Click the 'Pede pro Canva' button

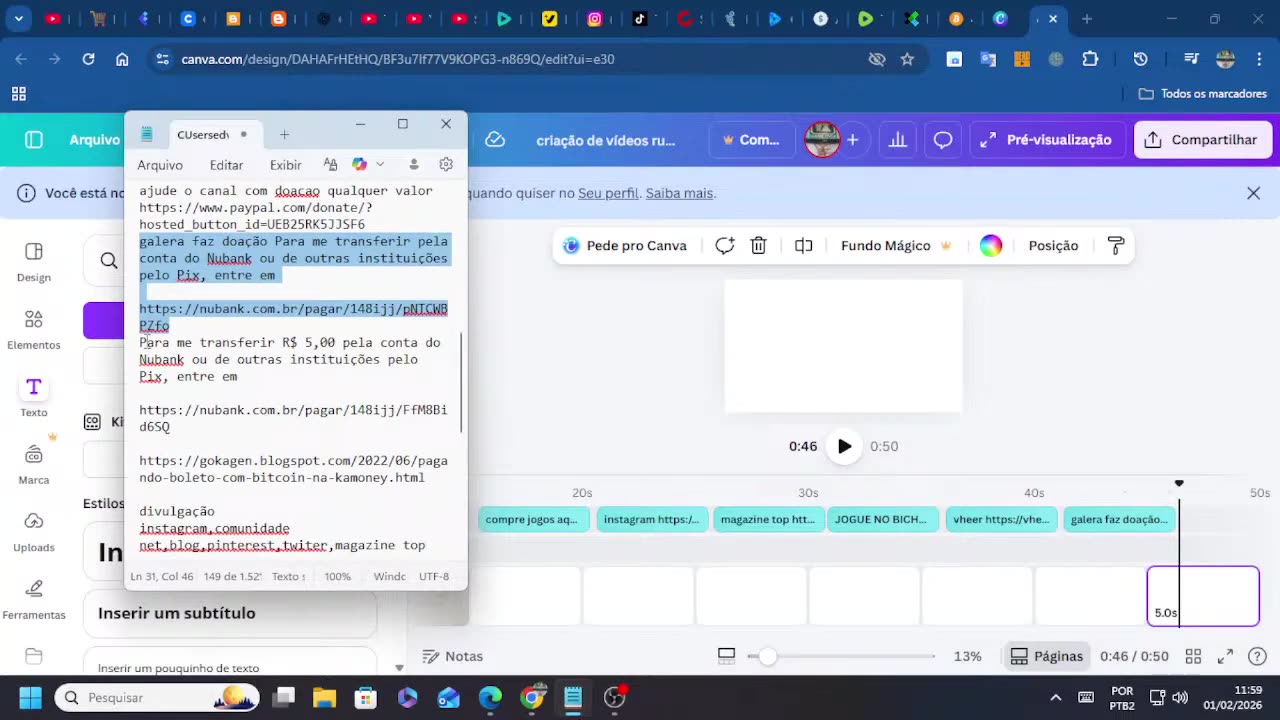point(625,246)
